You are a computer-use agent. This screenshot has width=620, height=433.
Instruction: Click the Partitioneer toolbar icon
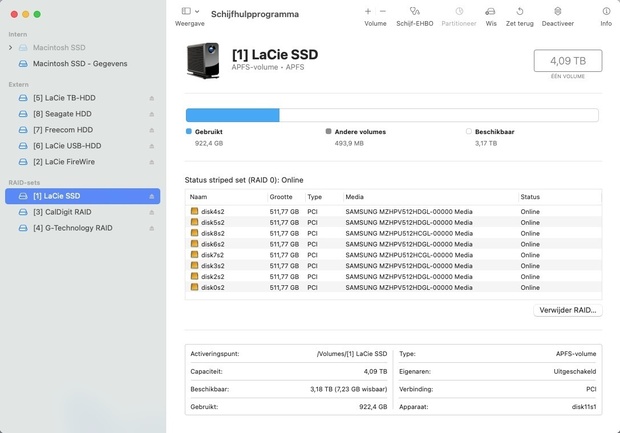click(459, 11)
